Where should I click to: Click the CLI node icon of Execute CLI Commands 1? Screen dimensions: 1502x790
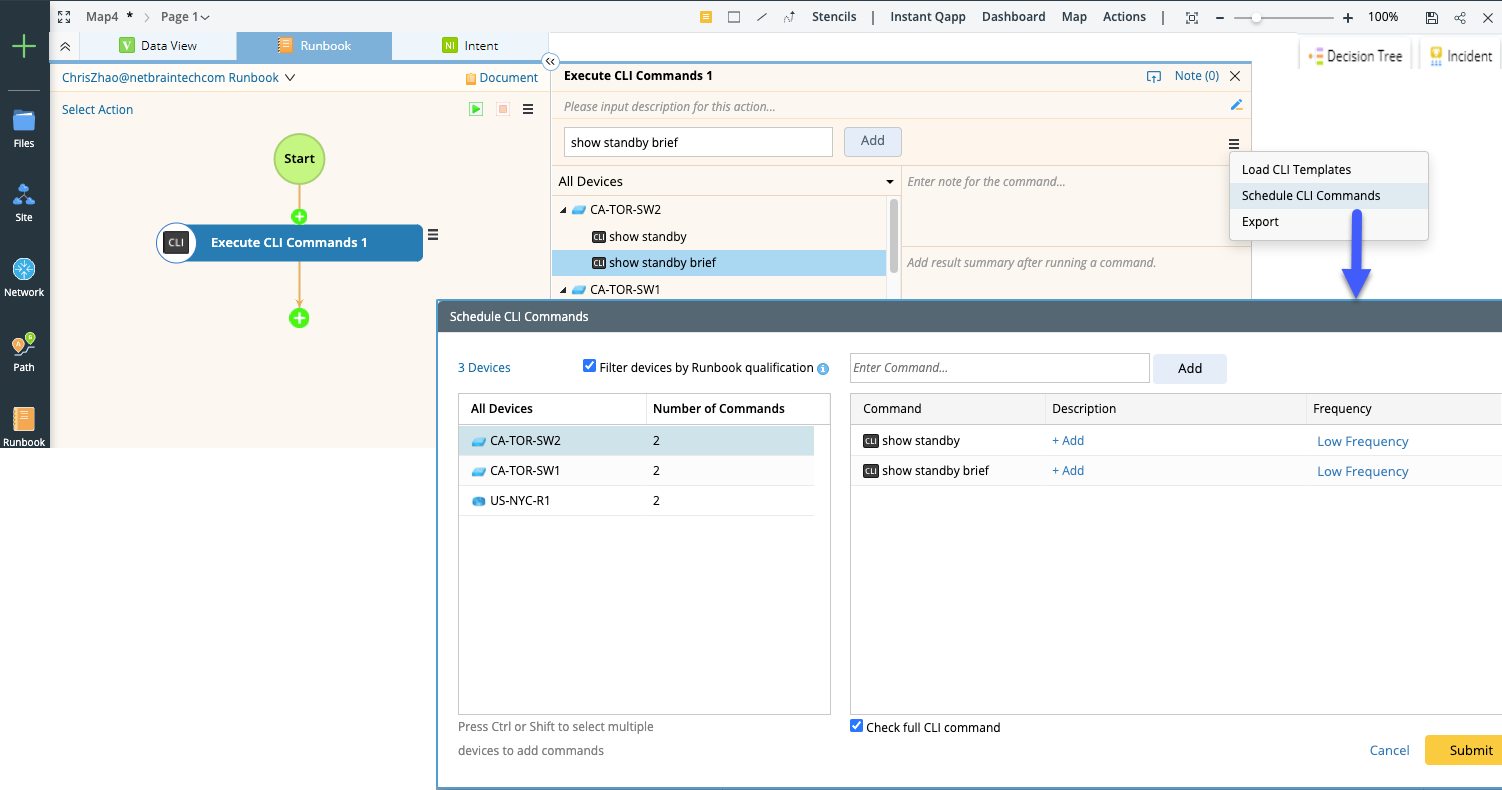pos(176,242)
